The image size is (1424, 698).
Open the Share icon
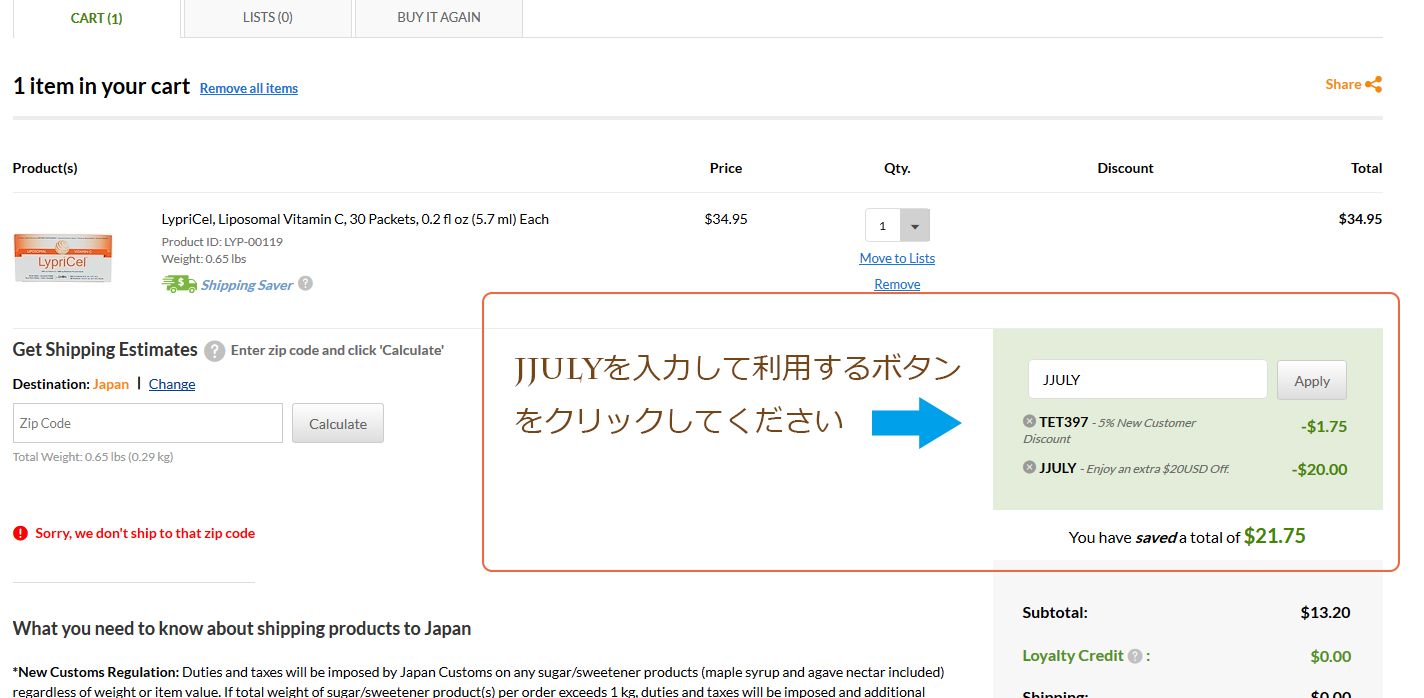click(x=1373, y=84)
